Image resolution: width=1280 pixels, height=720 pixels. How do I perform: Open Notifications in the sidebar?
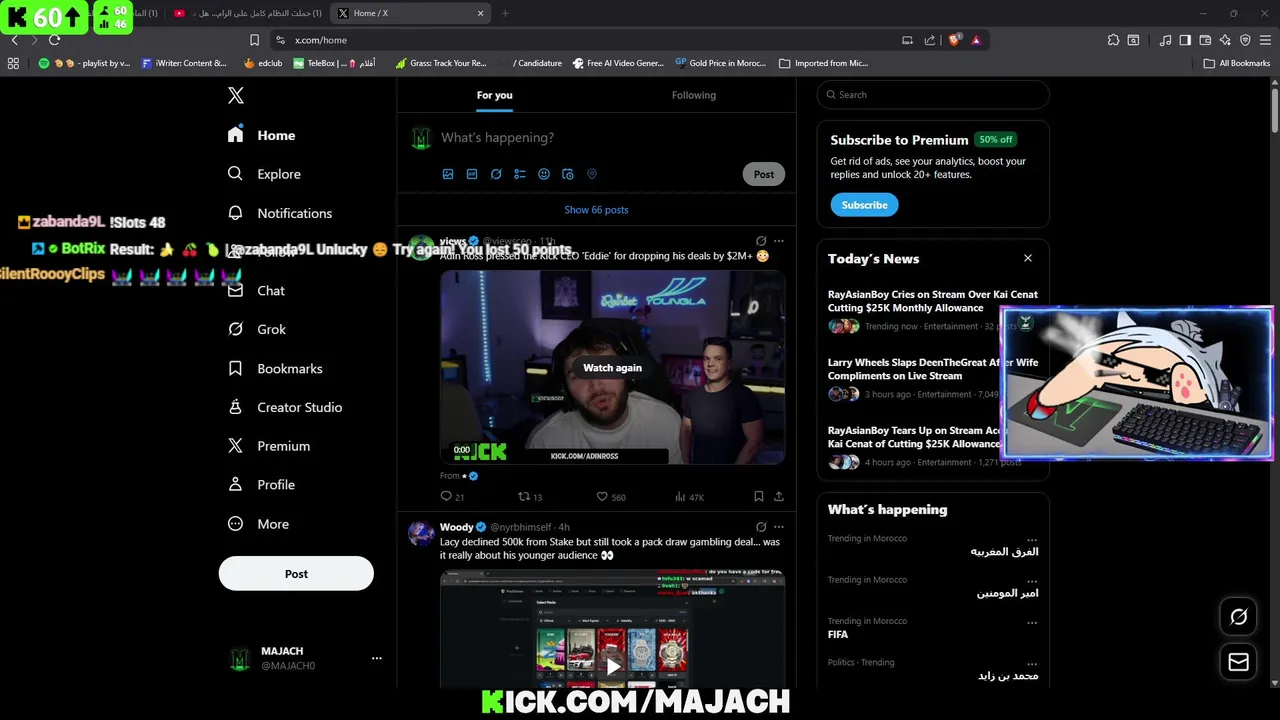coord(280,213)
